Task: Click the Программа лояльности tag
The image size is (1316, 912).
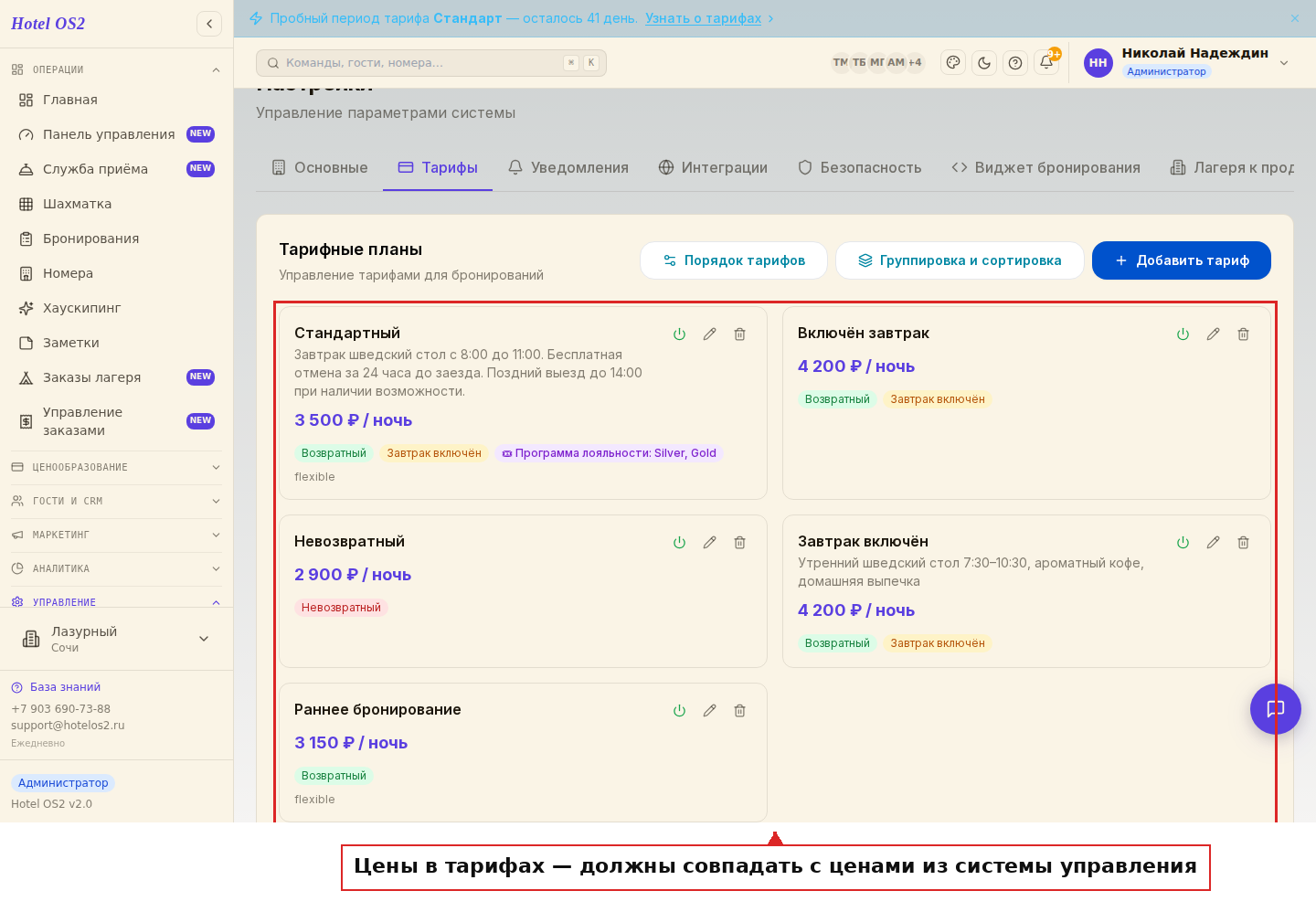Action: coord(609,453)
